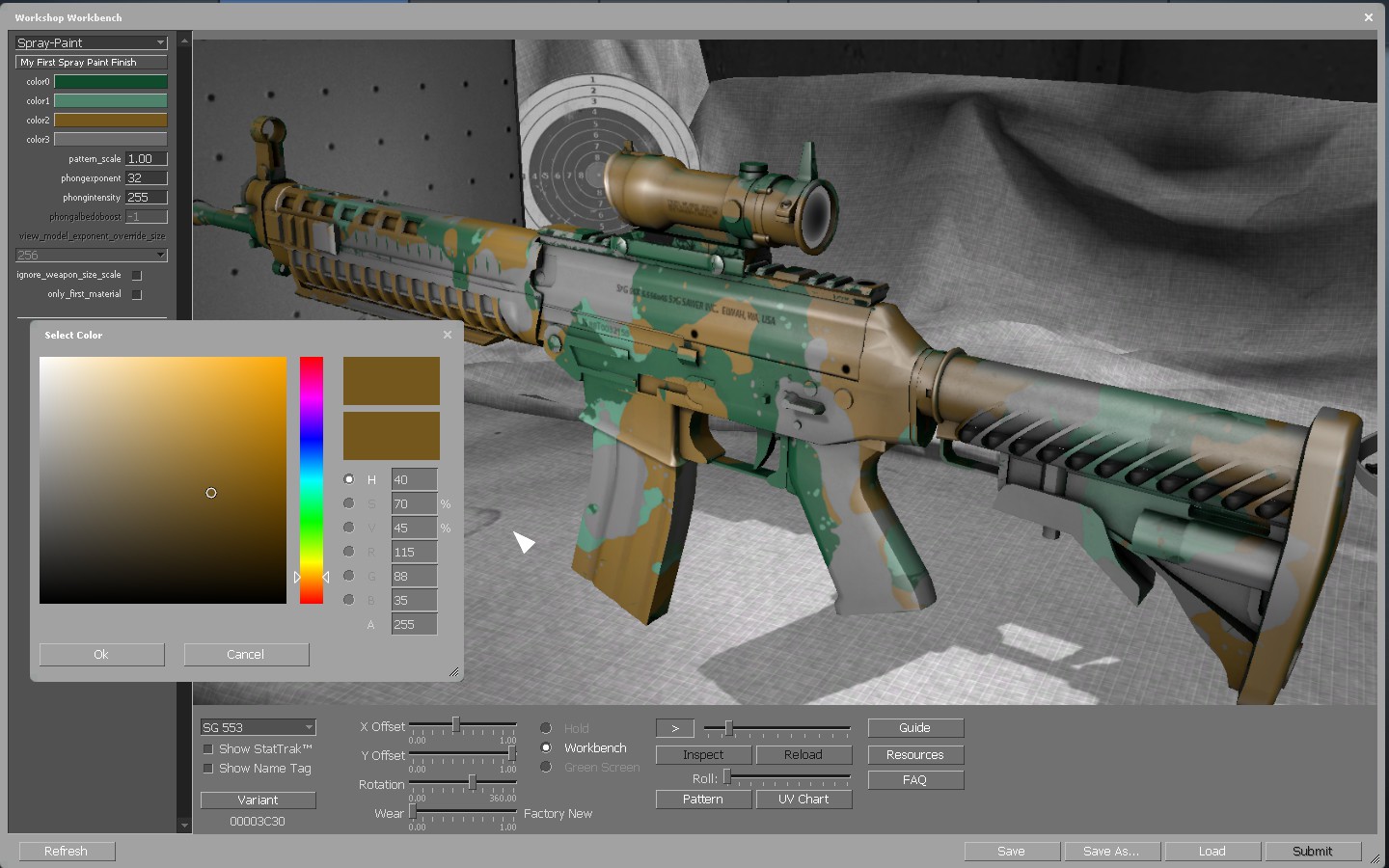
Task: Open the Resources page
Action: tap(915, 755)
